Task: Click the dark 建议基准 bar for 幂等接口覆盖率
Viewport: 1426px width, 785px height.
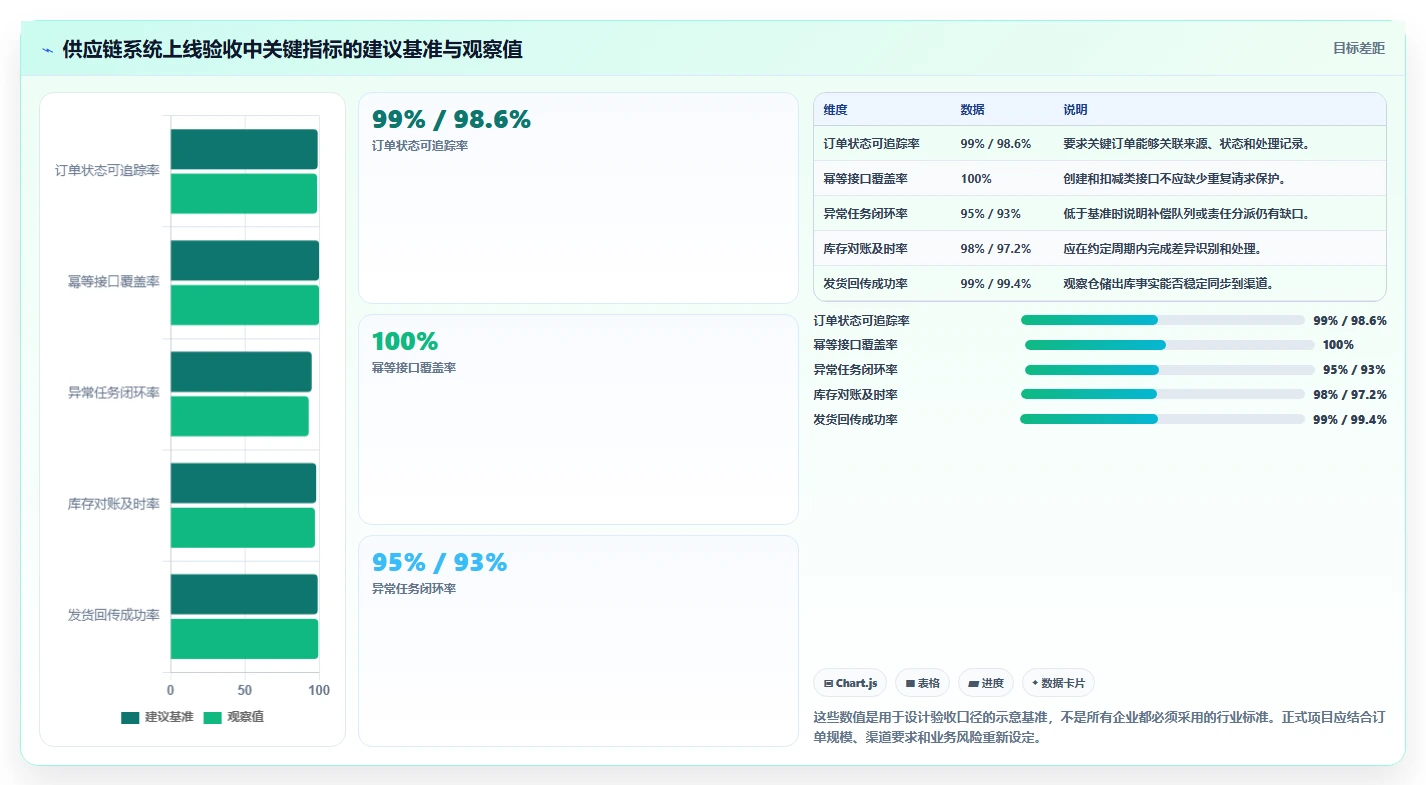Action: [x=245, y=260]
